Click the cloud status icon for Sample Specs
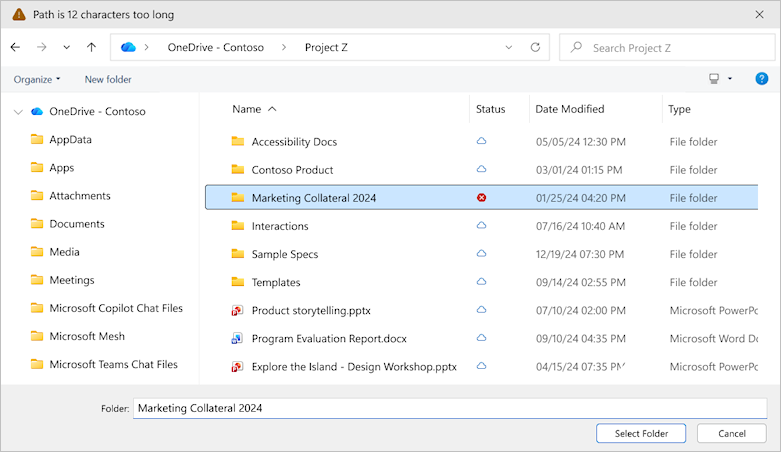 pyautogui.click(x=481, y=253)
